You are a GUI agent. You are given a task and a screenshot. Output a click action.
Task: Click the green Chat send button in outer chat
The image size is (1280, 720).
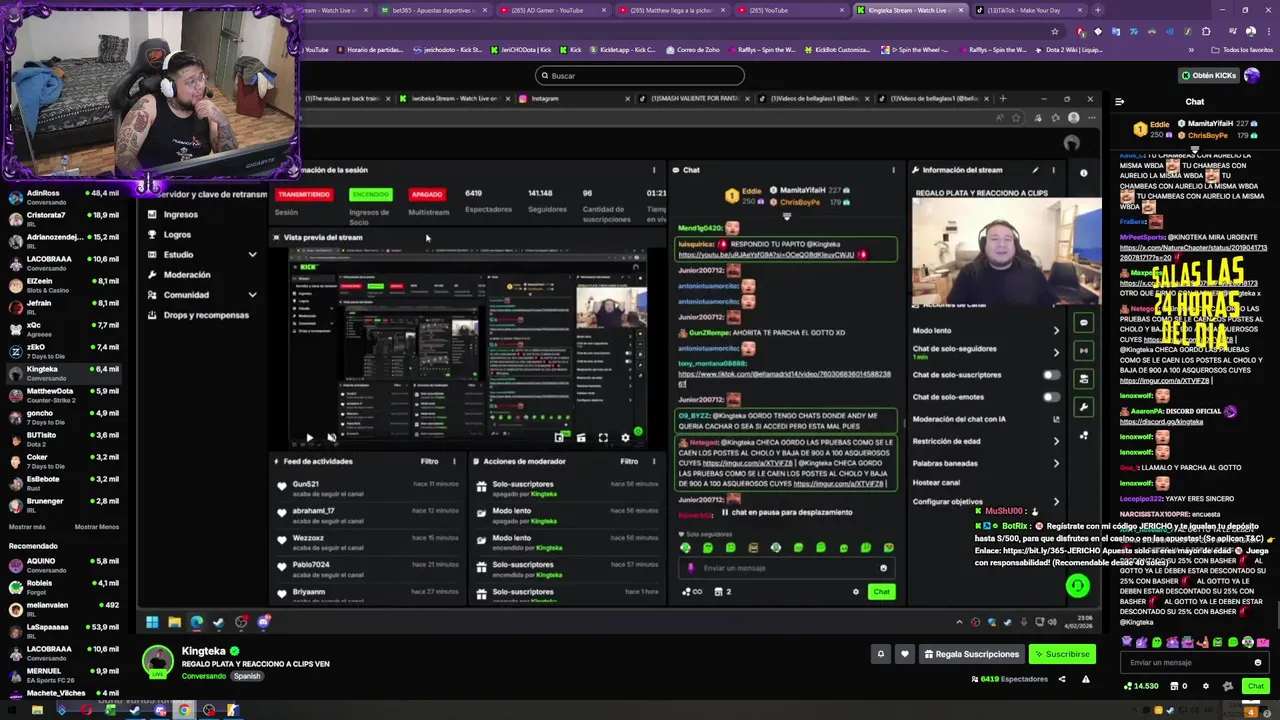coord(1256,686)
